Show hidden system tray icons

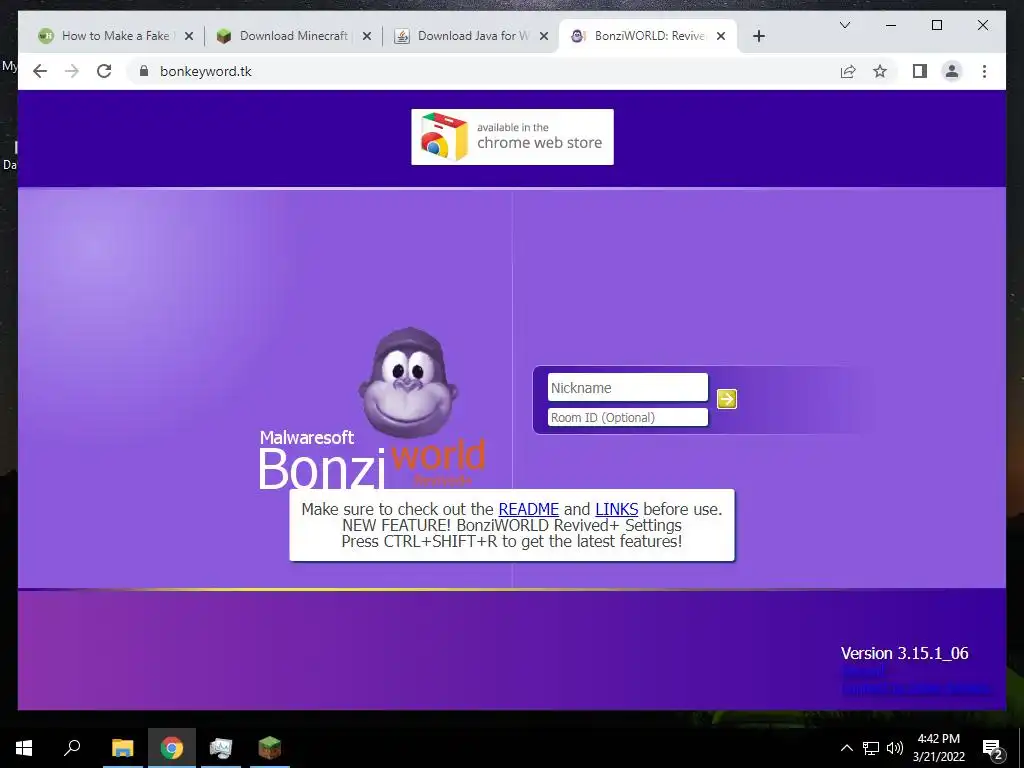[846, 748]
